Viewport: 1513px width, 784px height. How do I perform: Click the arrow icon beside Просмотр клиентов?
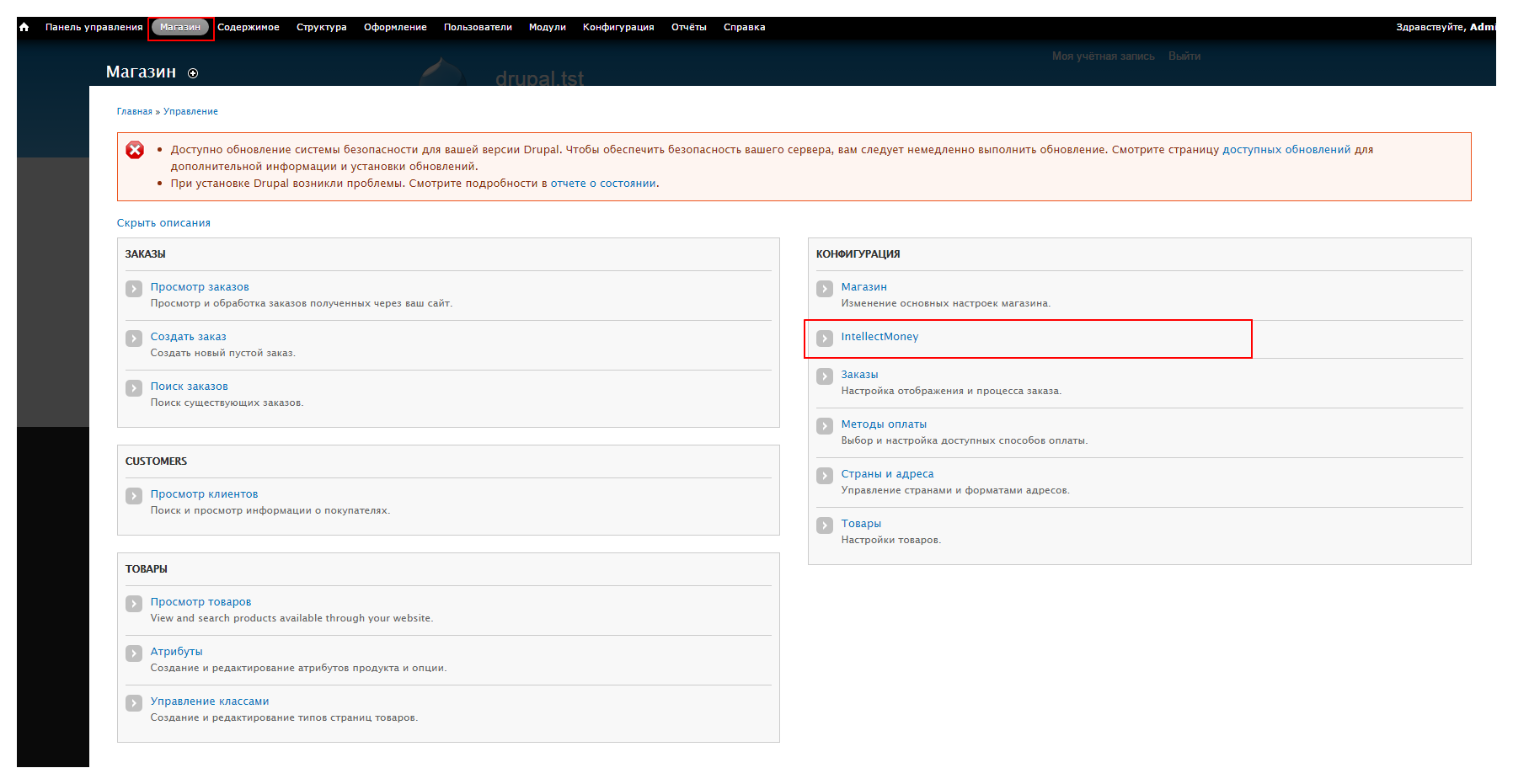click(x=134, y=496)
